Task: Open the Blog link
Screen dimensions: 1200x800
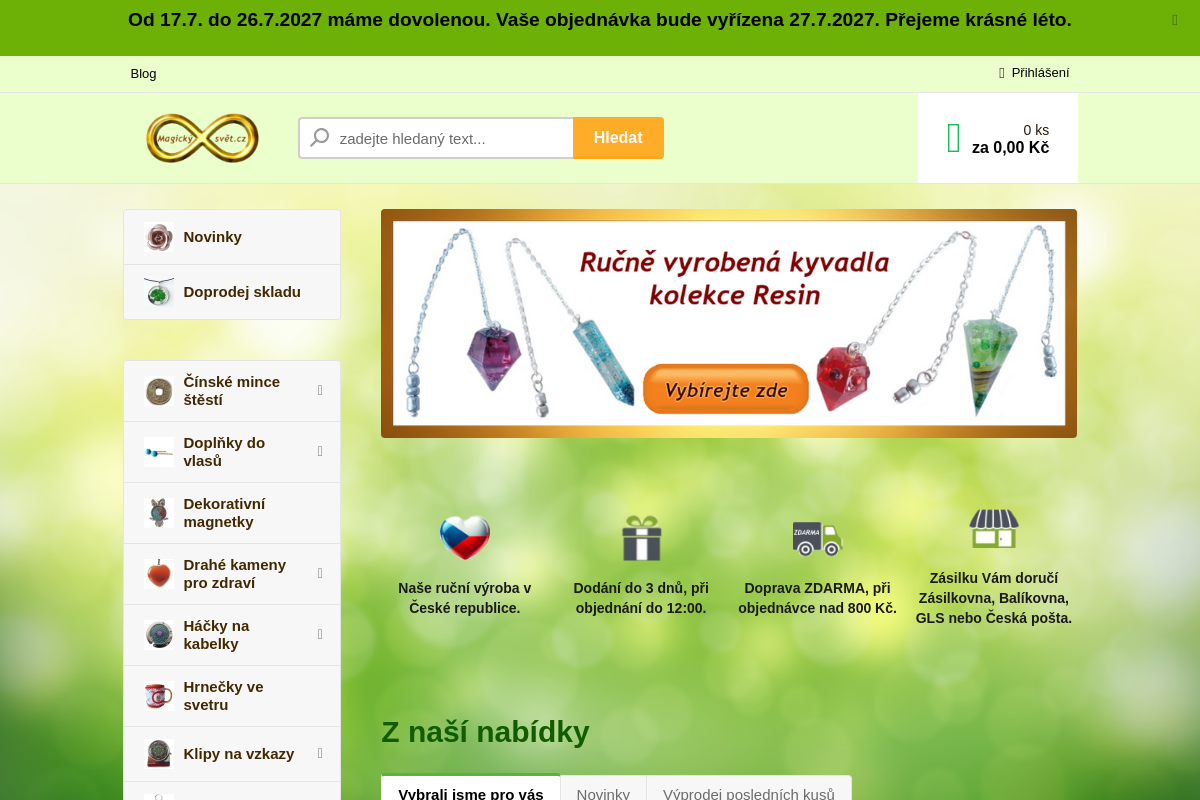Action: 144,74
